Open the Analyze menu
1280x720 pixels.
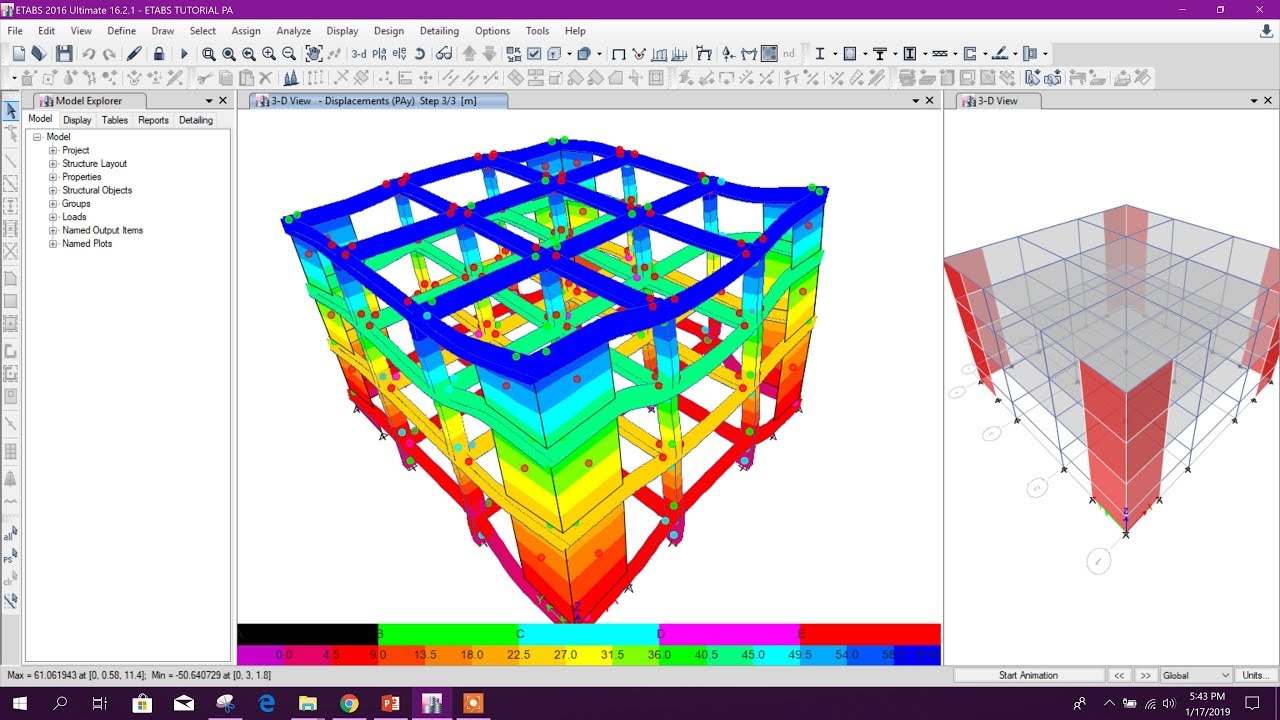tap(294, 31)
